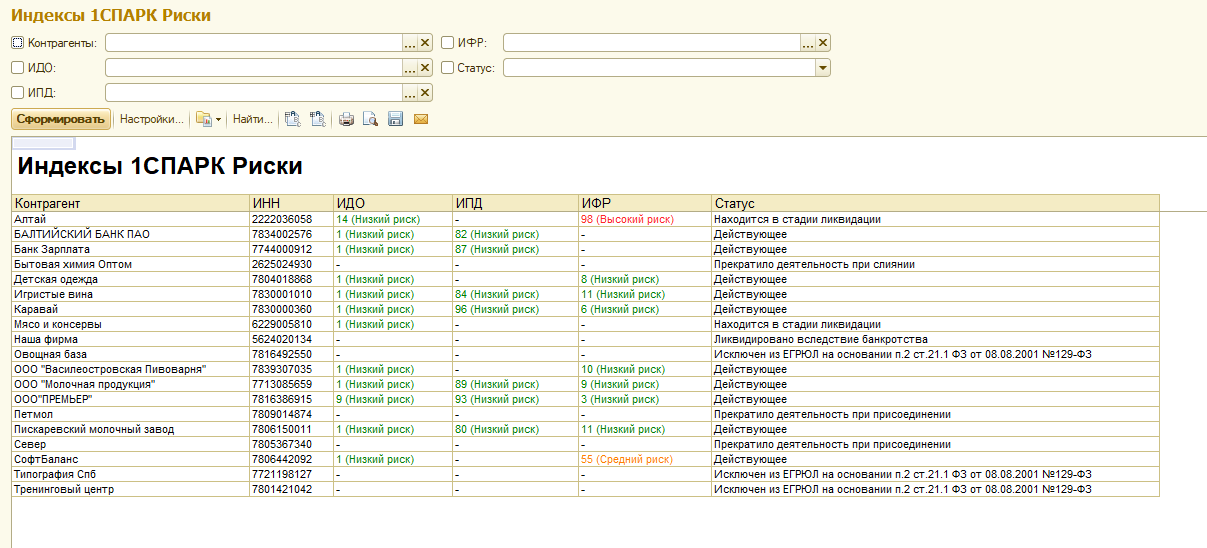1207x548 pixels.
Task: Open print preview magnifier icon
Action: (x=370, y=119)
